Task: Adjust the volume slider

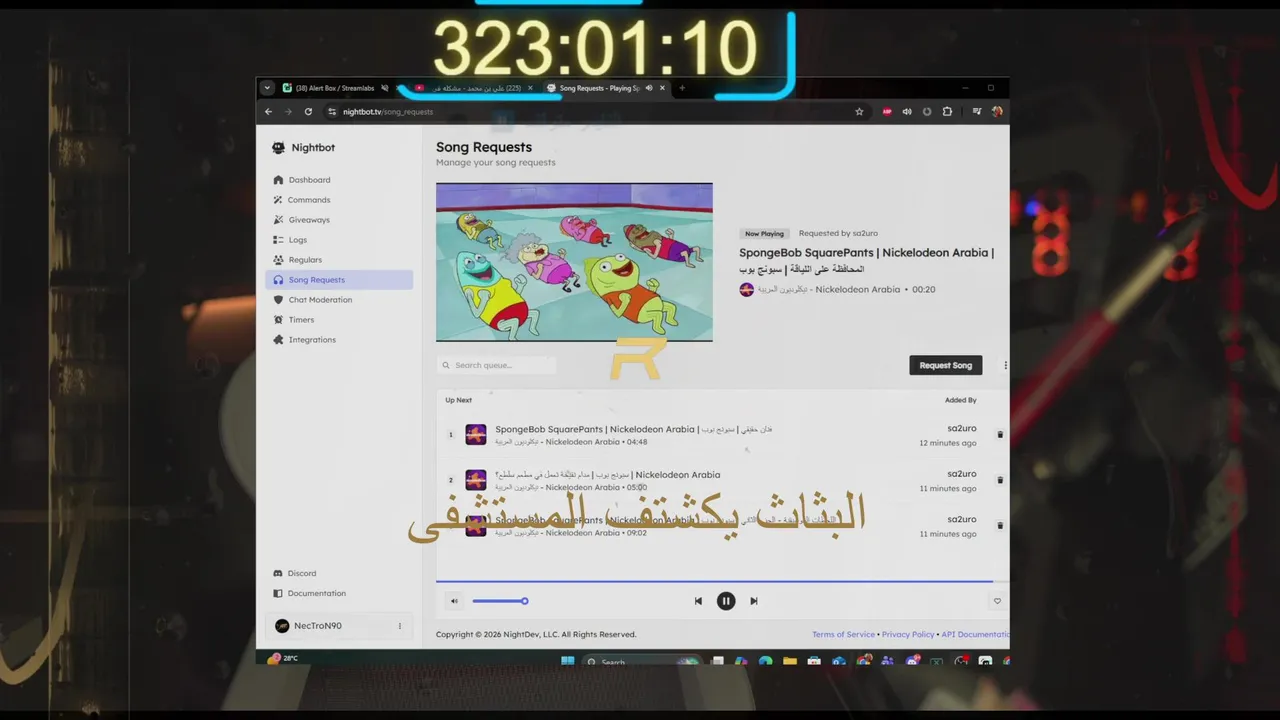Action: pyautogui.click(x=500, y=601)
